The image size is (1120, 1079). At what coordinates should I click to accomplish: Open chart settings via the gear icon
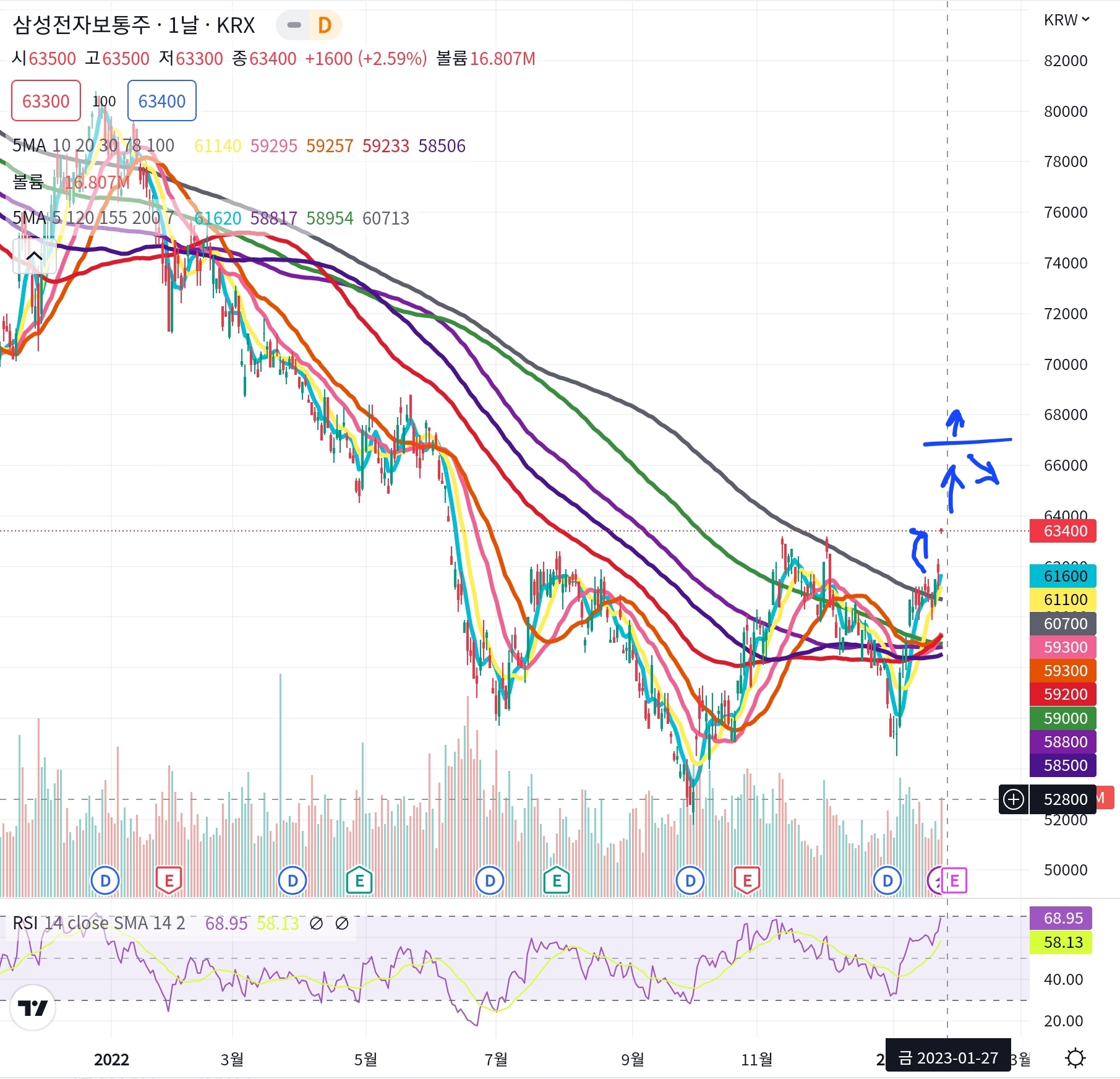point(1075,1059)
